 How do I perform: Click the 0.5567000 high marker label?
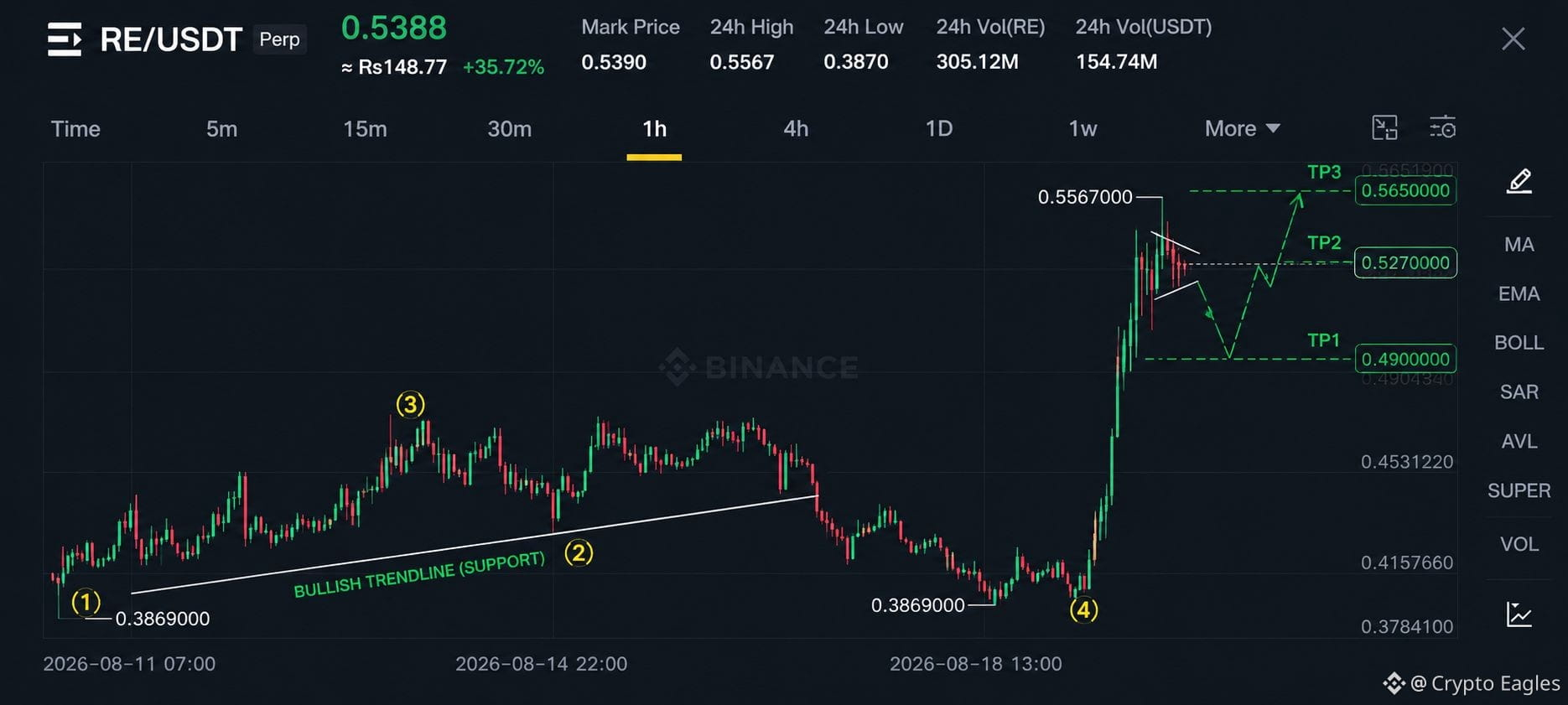1085,197
